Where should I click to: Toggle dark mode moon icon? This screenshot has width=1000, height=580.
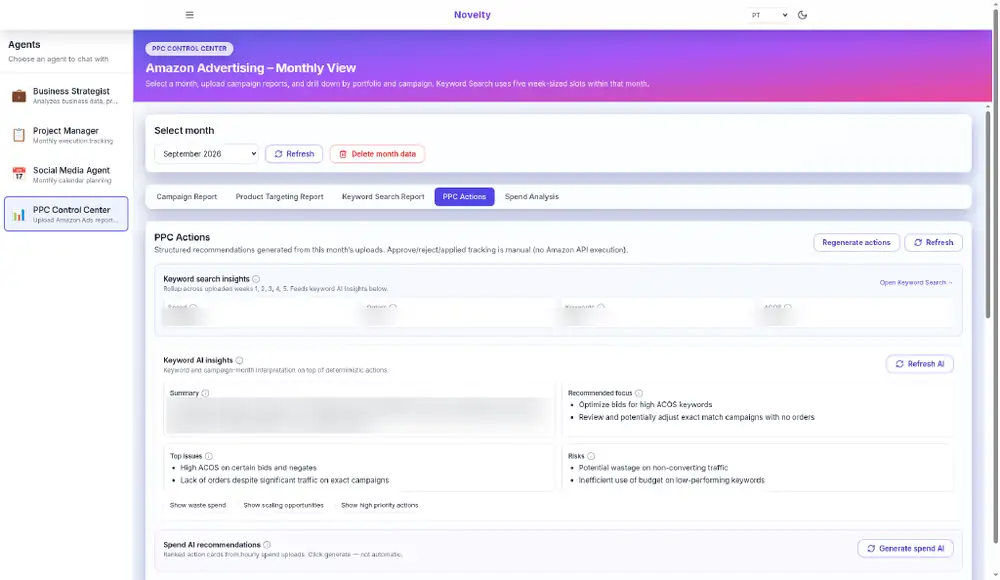pos(802,15)
